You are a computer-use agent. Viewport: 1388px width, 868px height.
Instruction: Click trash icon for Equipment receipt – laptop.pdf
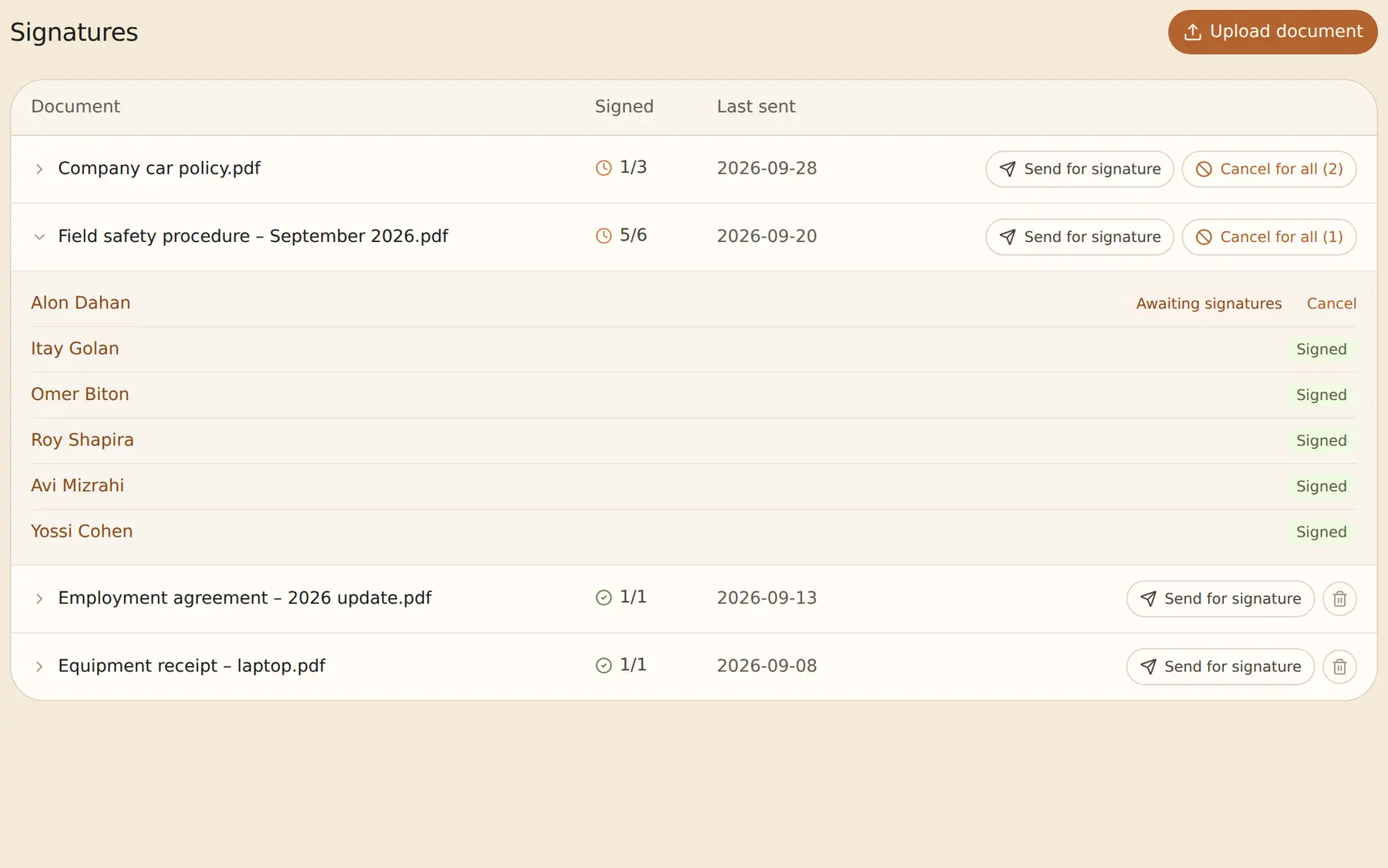tap(1339, 667)
